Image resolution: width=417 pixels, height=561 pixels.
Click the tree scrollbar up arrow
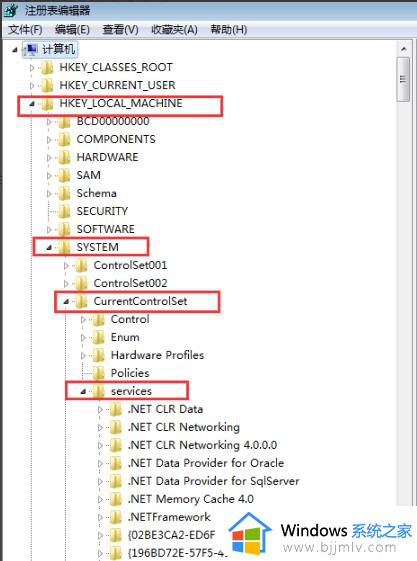pos(404,49)
